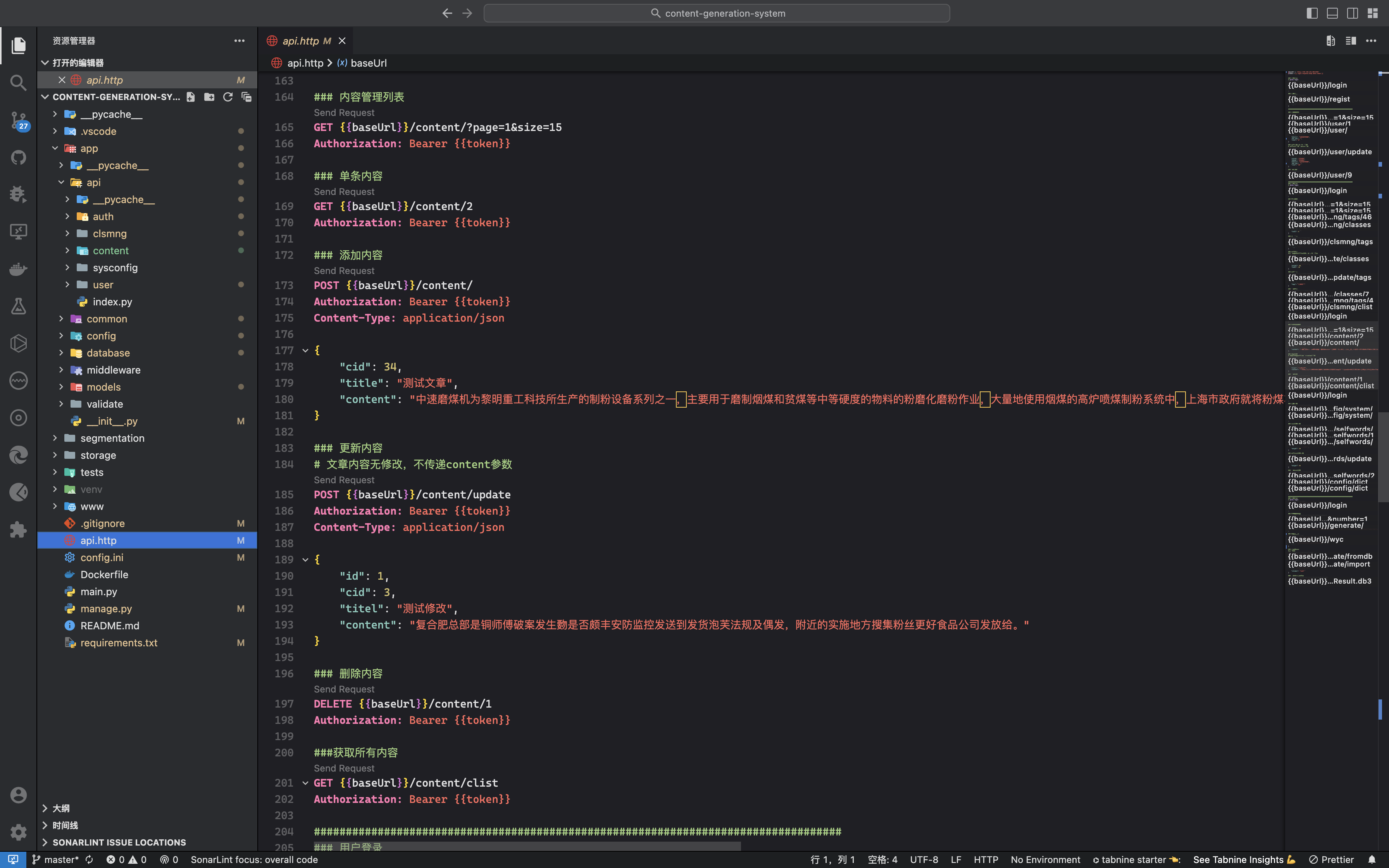Viewport: 1389px width, 868px height.
Task: Open the Docker view
Action: click(18, 269)
